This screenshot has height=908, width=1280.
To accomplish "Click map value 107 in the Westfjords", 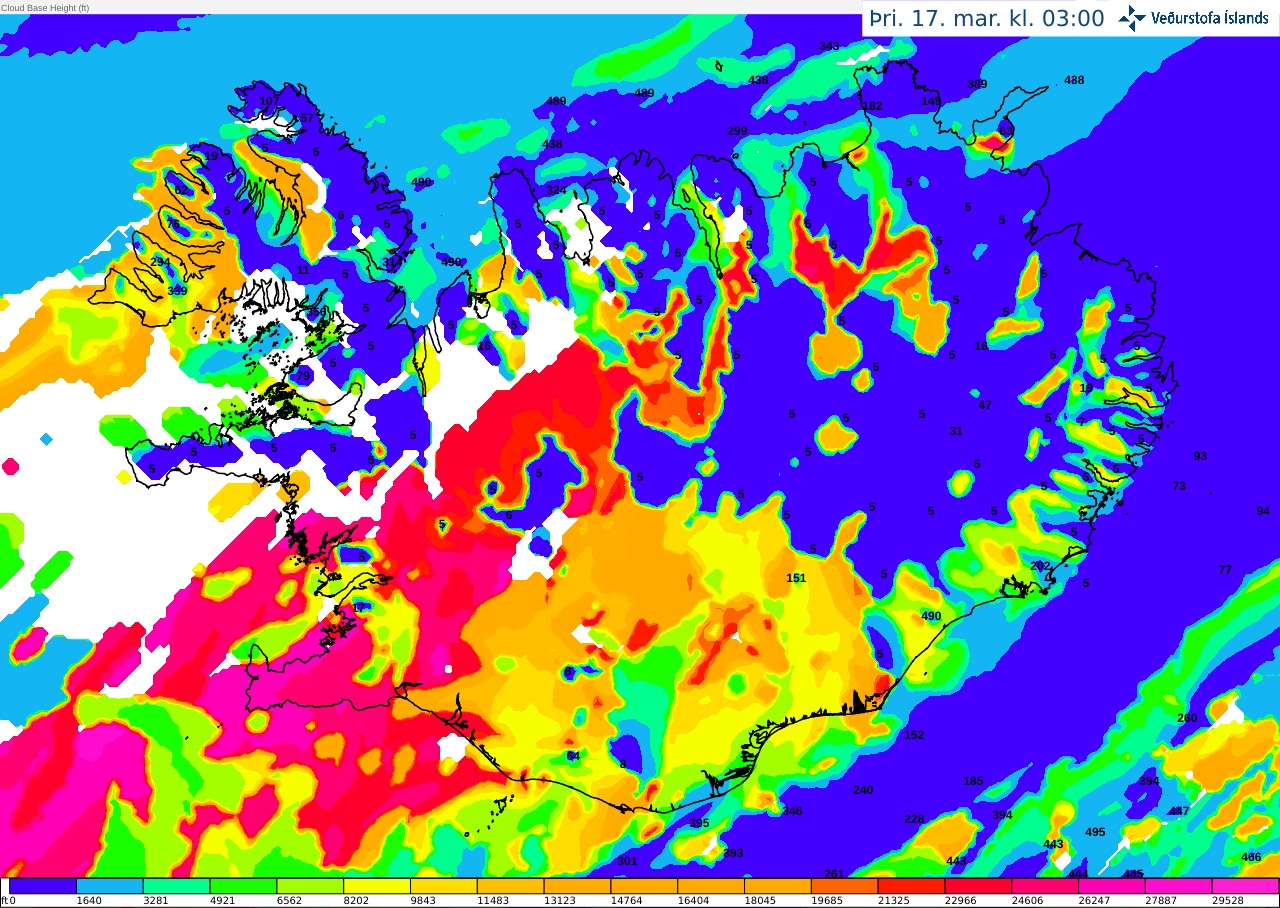I will point(269,101).
